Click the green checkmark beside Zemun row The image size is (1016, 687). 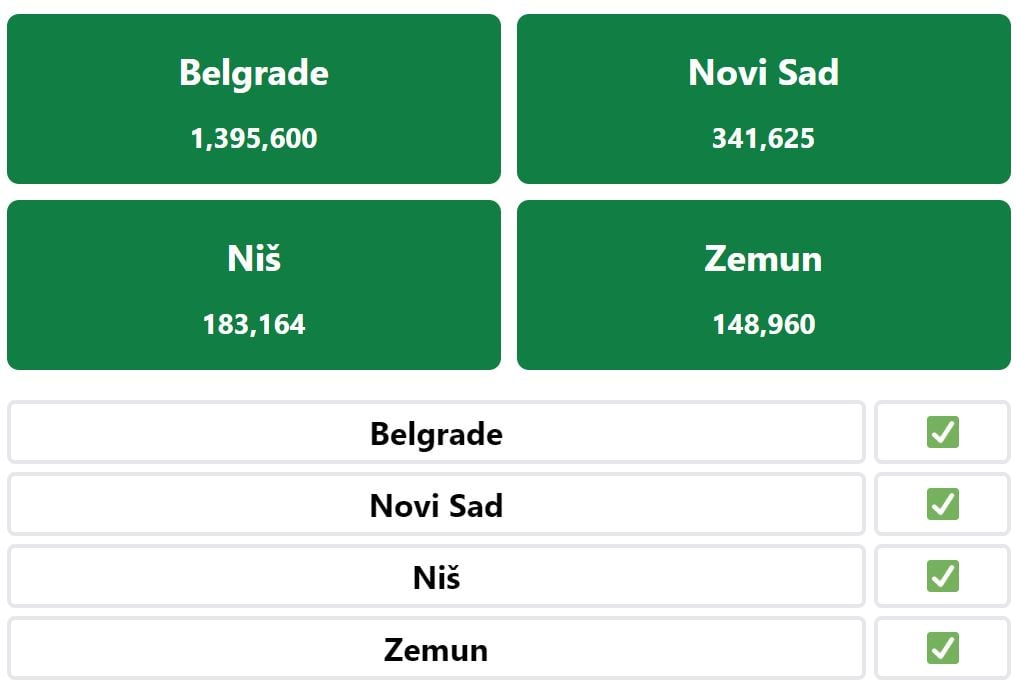[943, 648]
